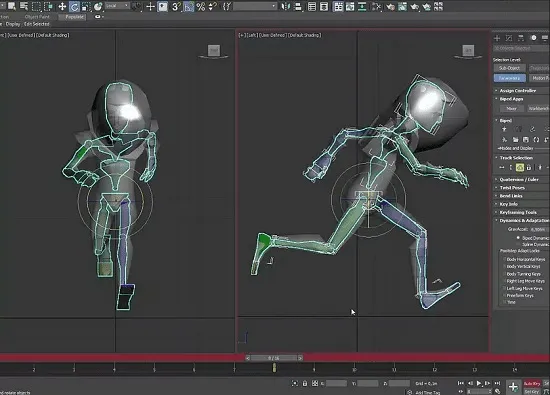Click the Spinner Snap toggle
550x395 pixels.
pyautogui.click(x=213, y=6)
